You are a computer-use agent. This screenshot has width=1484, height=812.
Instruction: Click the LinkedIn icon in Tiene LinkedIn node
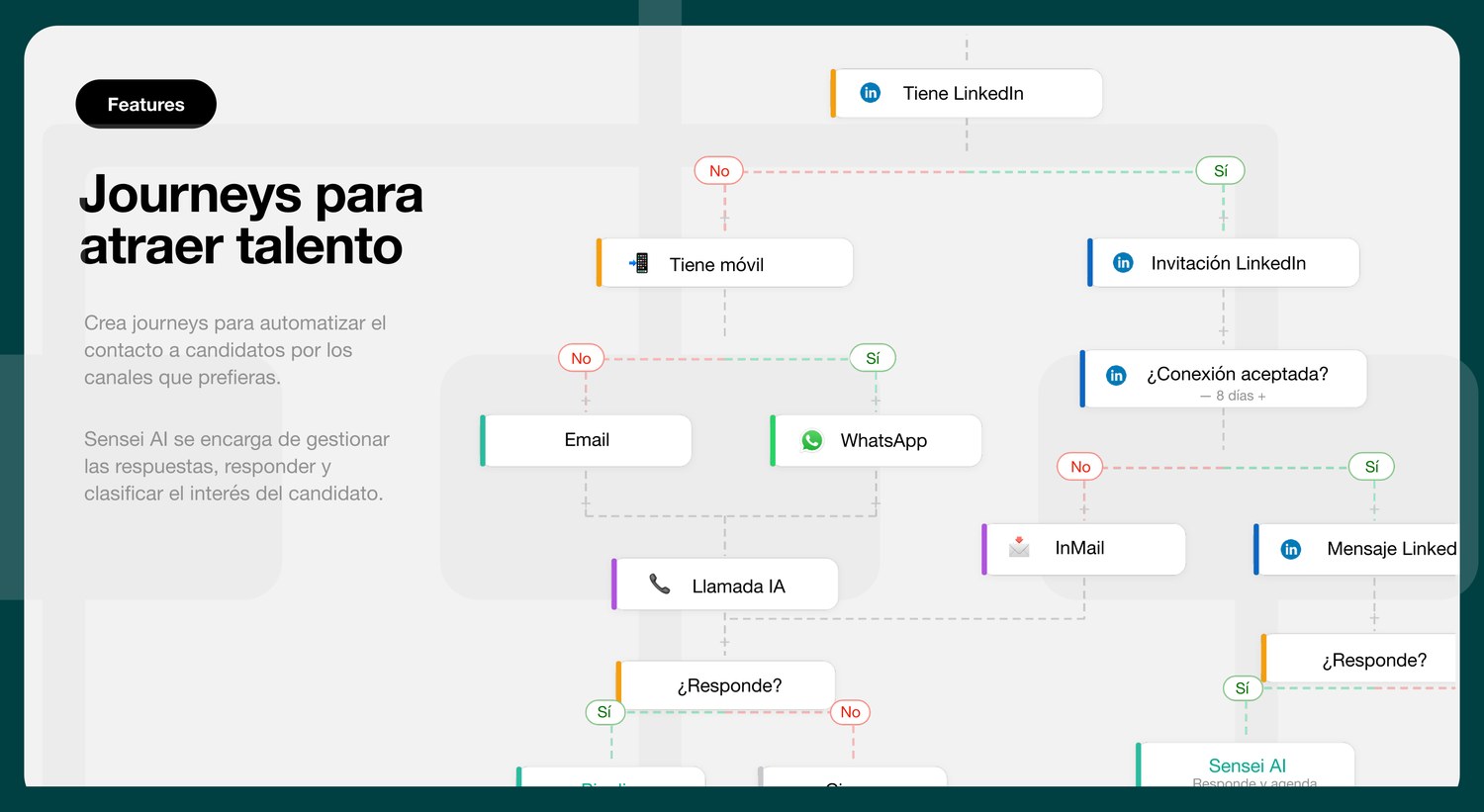click(x=871, y=93)
